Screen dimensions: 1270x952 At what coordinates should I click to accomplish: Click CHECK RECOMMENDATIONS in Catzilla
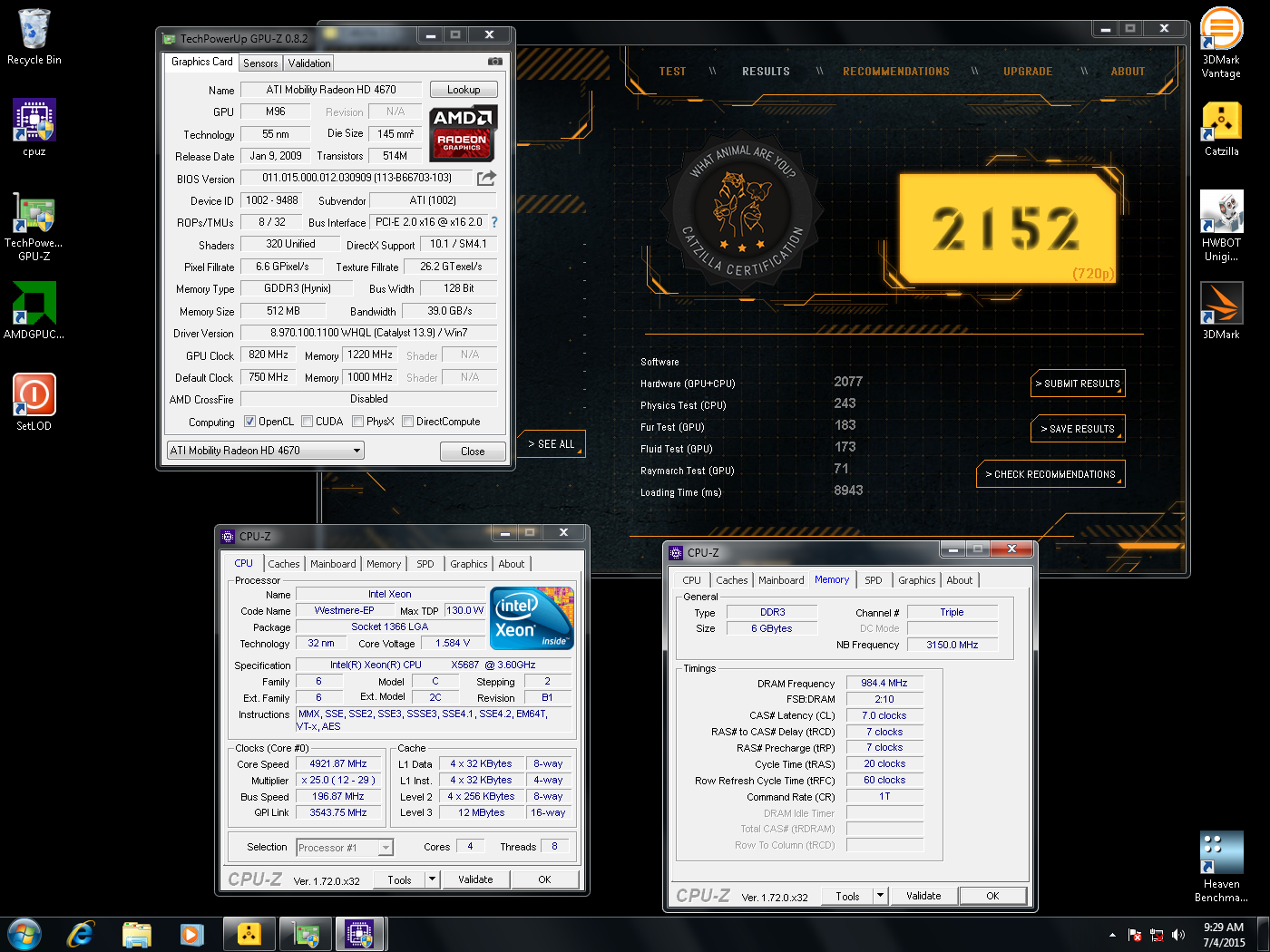1050,474
